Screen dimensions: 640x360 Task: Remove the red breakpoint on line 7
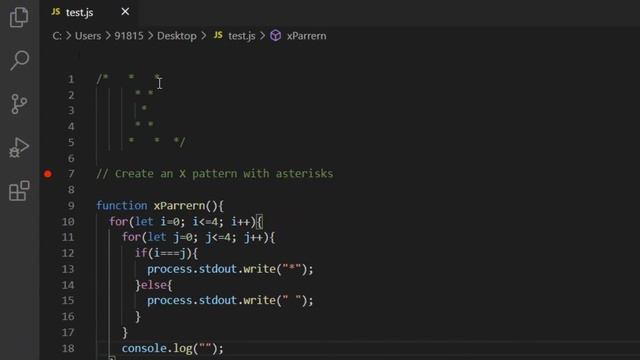(48, 174)
